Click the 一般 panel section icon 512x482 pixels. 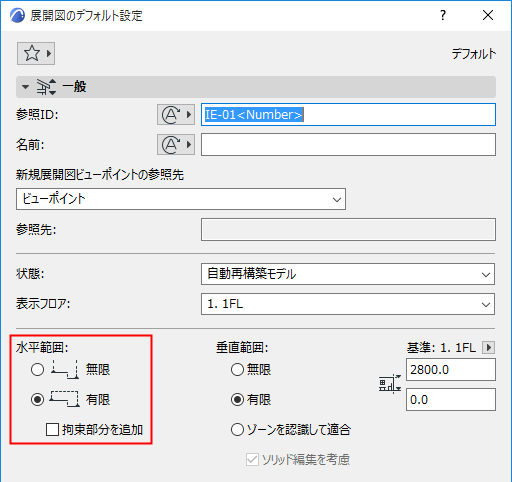coord(46,87)
